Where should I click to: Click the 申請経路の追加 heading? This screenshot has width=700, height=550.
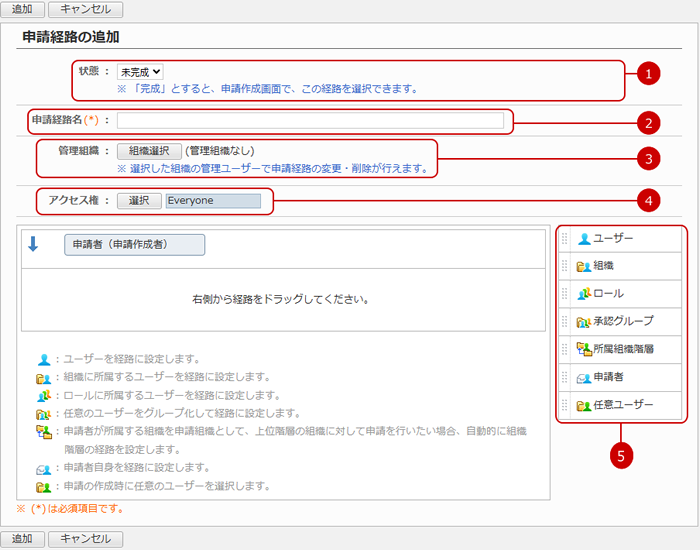(x=71, y=37)
